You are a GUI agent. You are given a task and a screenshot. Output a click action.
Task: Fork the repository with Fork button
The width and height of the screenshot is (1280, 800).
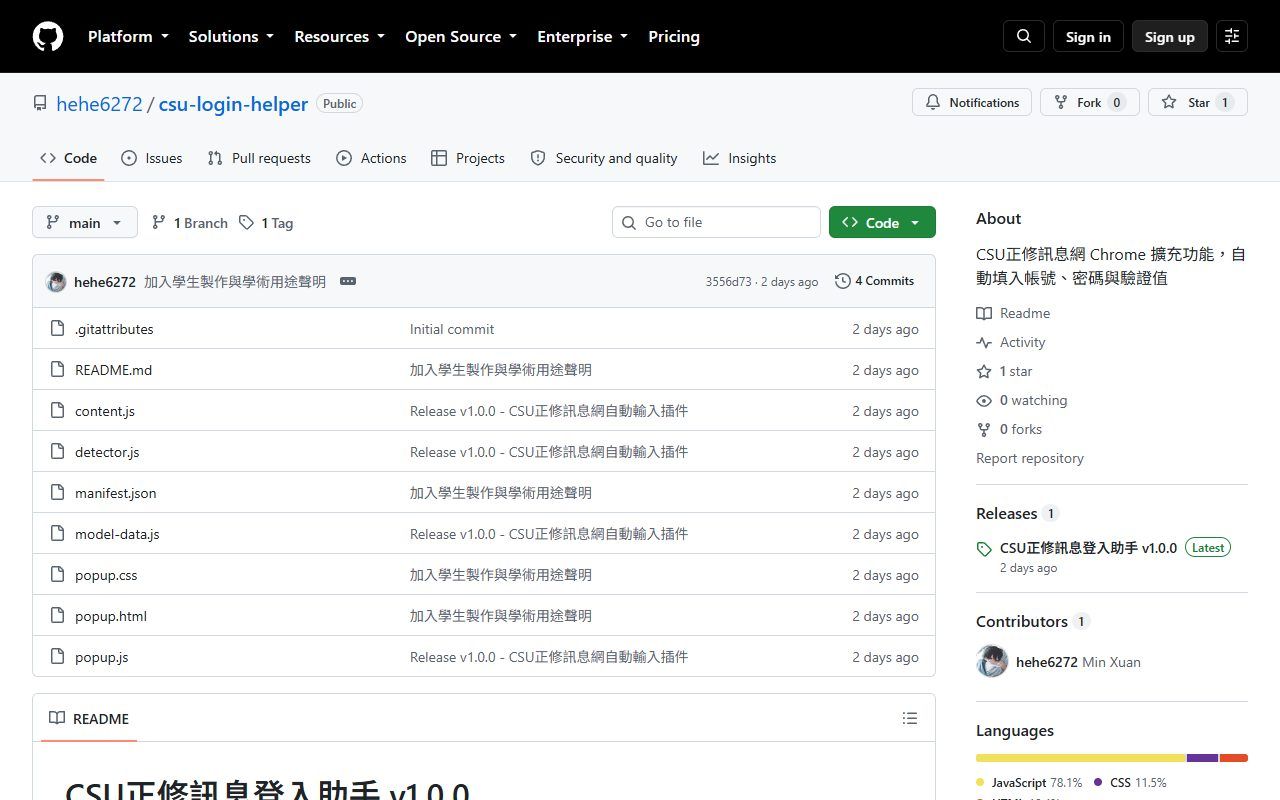click(1090, 102)
